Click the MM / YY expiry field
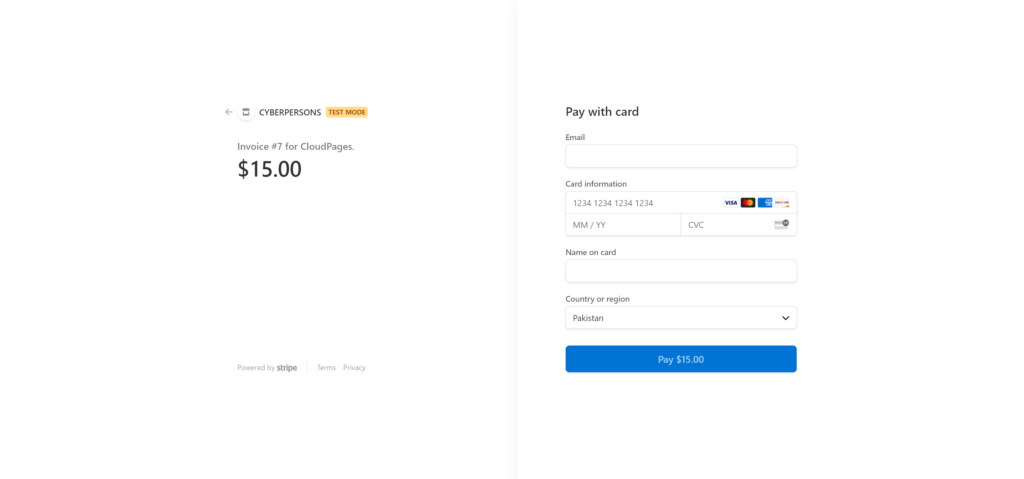This screenshot has width=1024, height=479. pyautogui.click(x=623, y=225)
